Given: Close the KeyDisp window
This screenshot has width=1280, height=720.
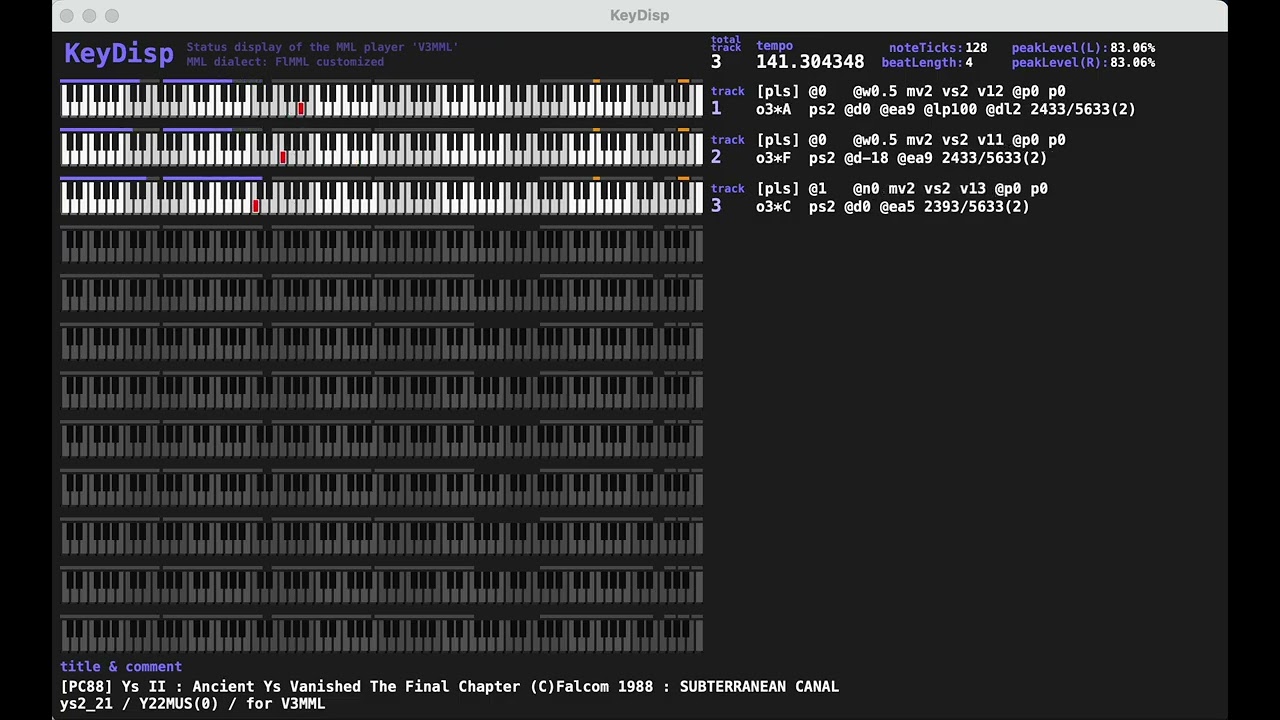Looking at the screenshot, I should click(x=67, y=15).
